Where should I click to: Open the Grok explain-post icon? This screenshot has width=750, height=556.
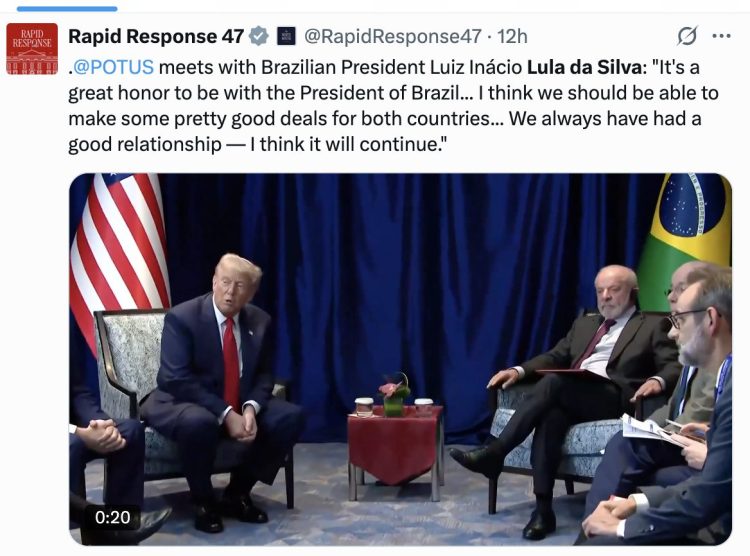[x=687, y=37]
